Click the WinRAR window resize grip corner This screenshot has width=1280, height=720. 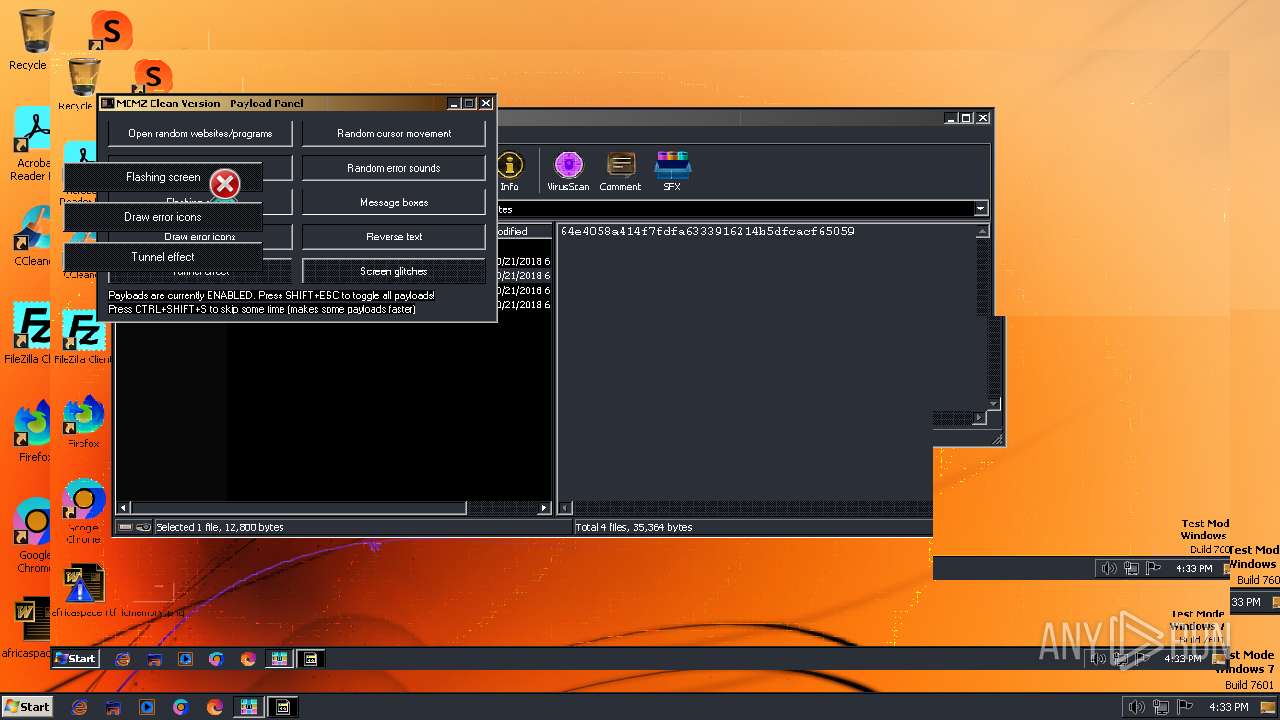click(x=997, y=439)
